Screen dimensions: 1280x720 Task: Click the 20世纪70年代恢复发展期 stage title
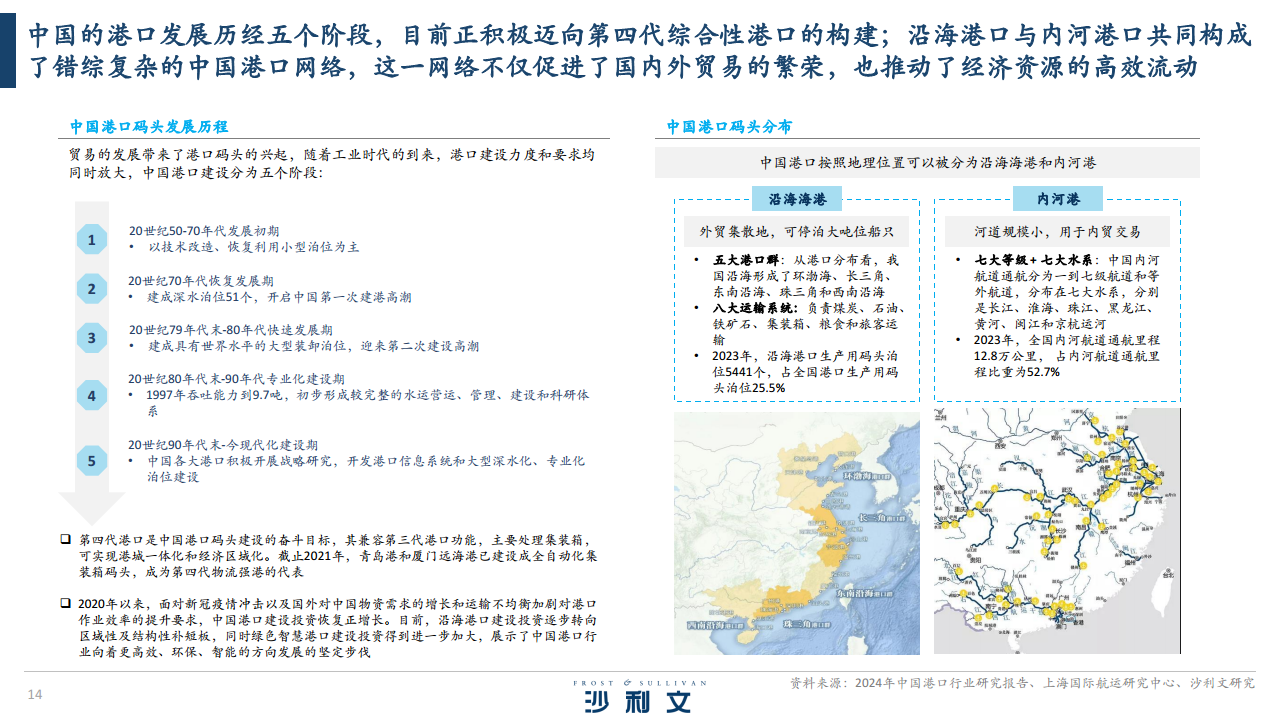click(201, 281)
